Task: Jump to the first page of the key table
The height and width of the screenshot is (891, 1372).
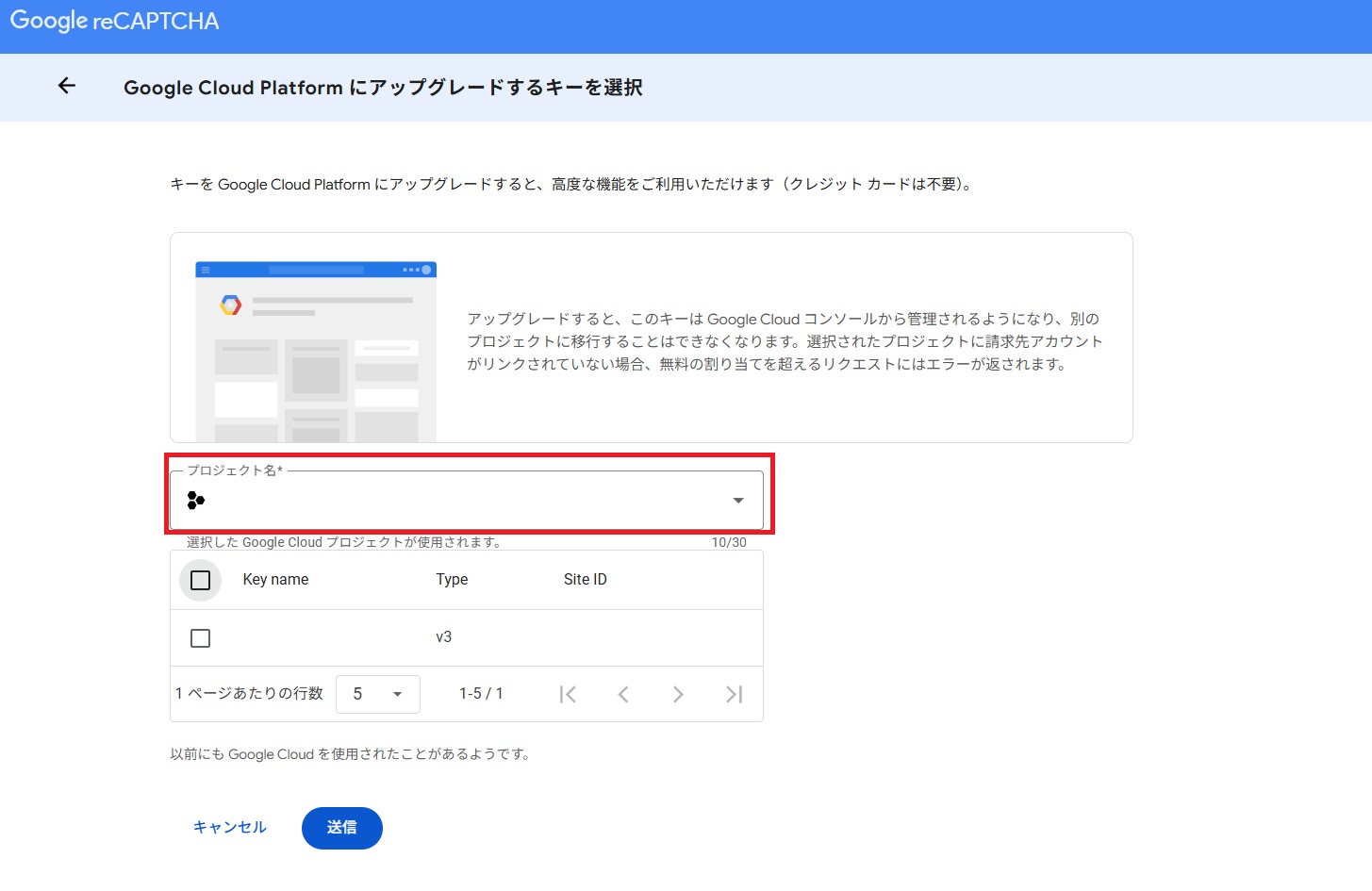Action: 568,694
